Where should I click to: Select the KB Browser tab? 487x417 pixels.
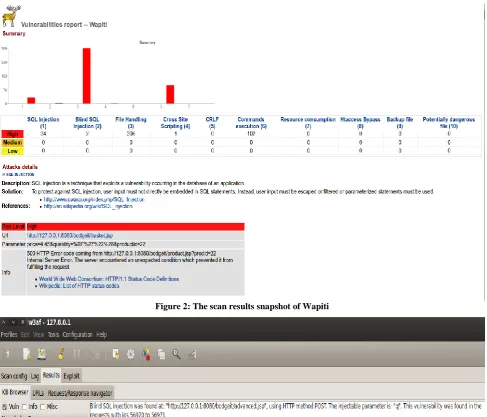(15, 392)
